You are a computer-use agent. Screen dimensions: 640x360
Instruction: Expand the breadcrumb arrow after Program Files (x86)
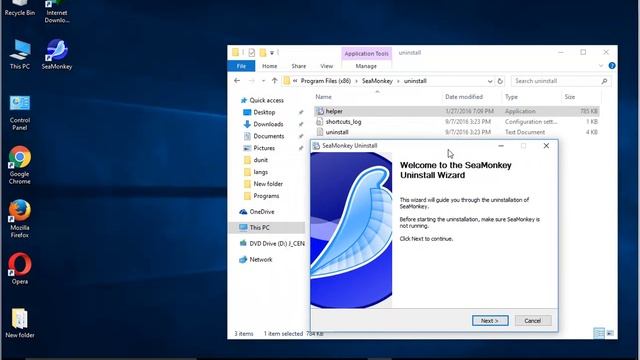tap(356, 81)
